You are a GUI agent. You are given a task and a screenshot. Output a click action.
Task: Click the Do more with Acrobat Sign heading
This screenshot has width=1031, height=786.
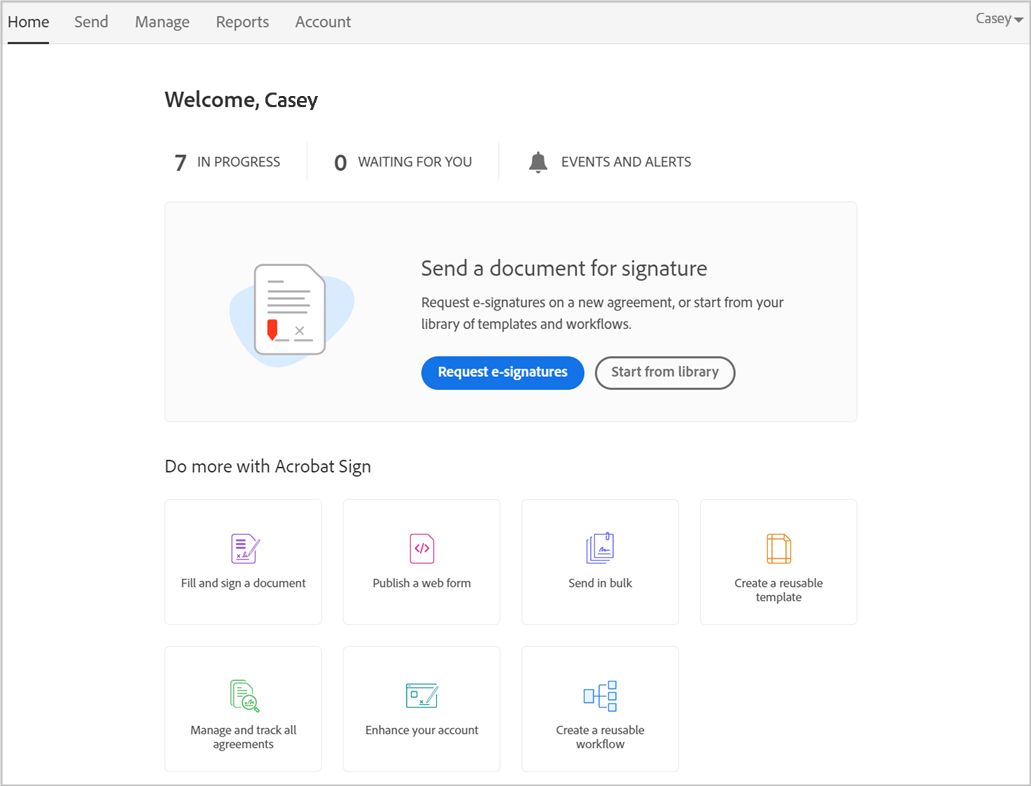(268, 466)
